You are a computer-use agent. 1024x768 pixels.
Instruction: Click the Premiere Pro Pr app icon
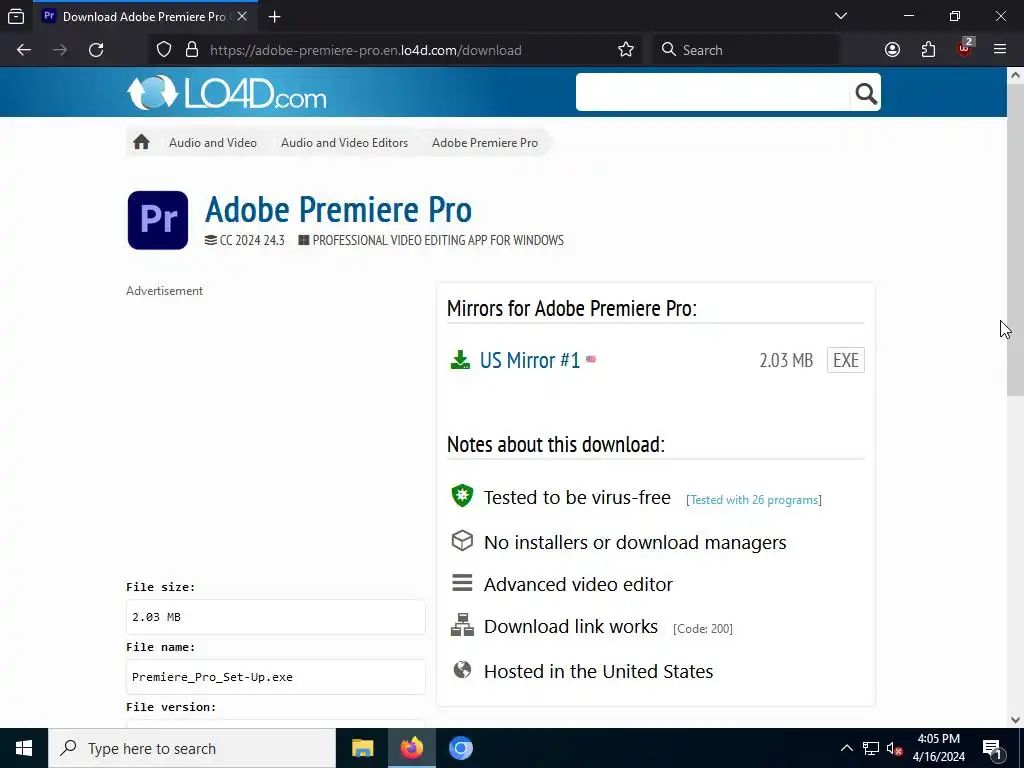pos(158,220)
